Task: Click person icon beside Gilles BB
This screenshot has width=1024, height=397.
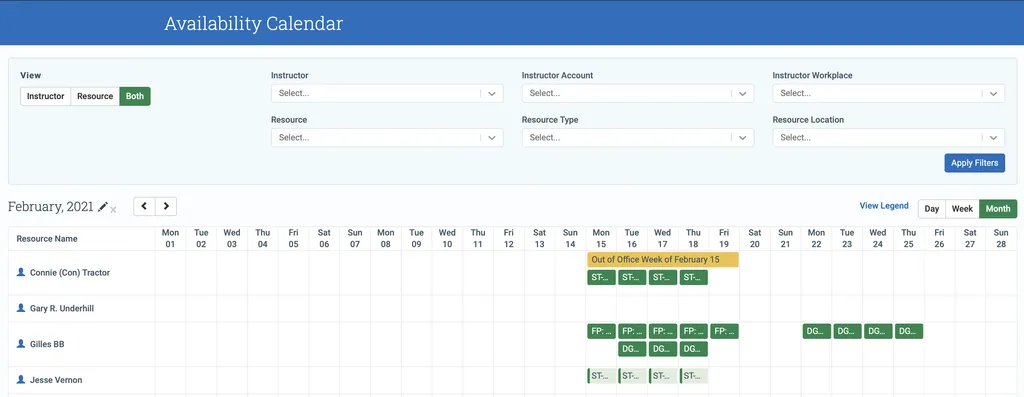Action: click(21, 343)
